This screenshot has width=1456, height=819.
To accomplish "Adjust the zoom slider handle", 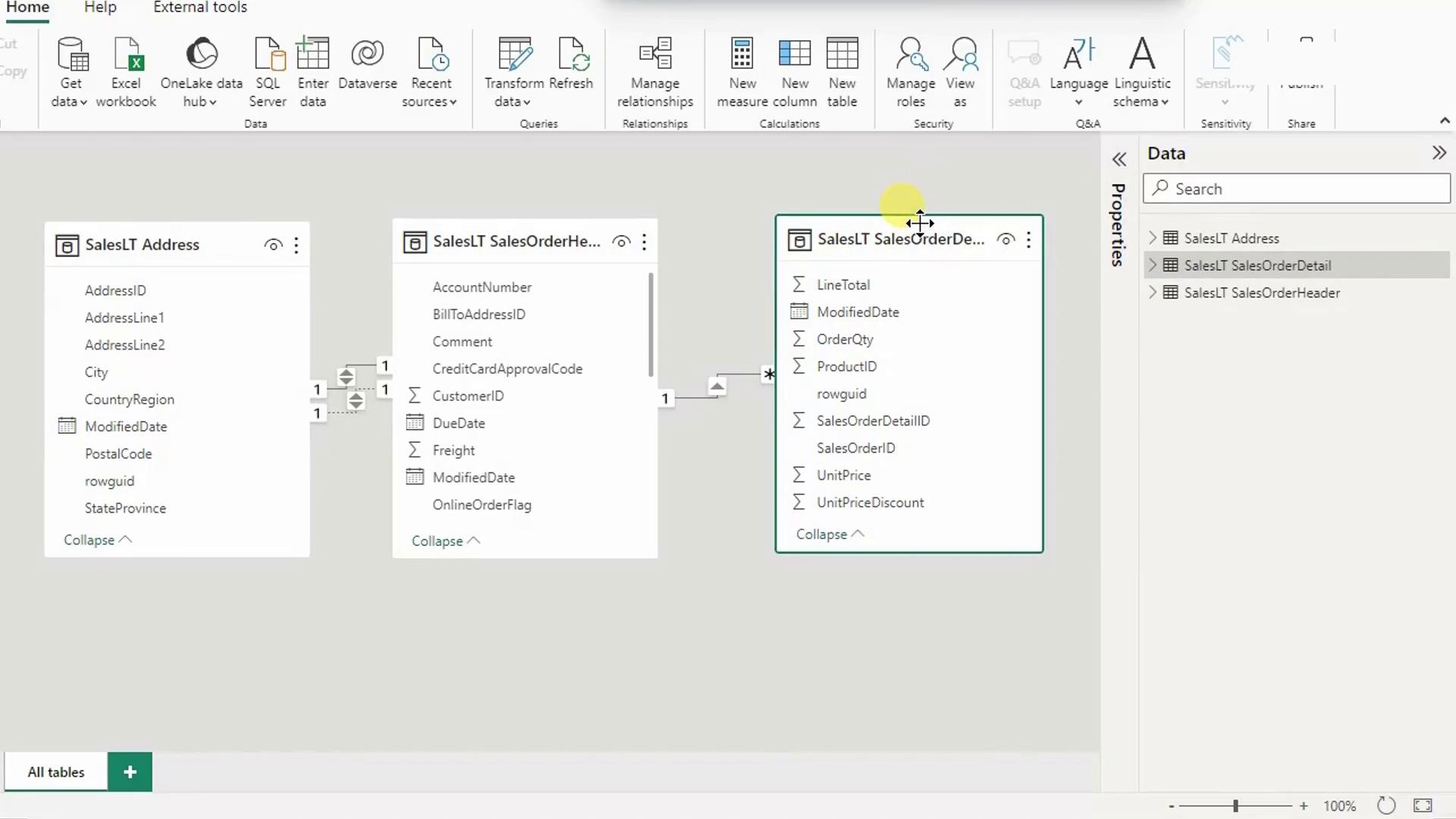I will (x=1235, y=806).
